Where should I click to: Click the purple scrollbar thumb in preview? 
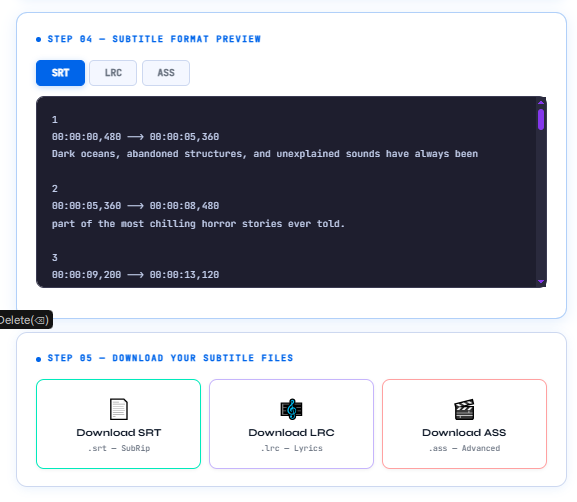[541, 119]
